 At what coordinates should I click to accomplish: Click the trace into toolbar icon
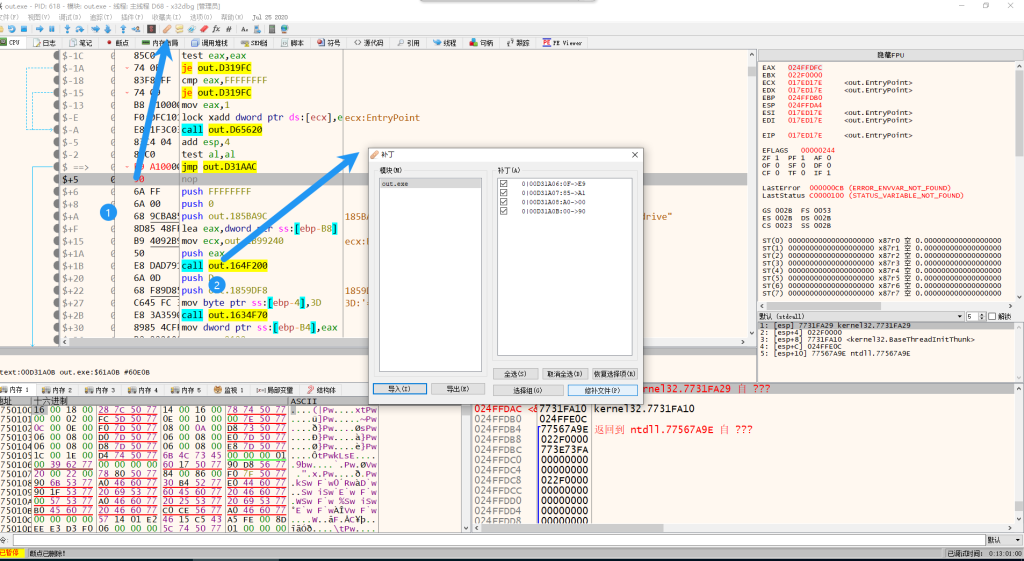(95, 29)
